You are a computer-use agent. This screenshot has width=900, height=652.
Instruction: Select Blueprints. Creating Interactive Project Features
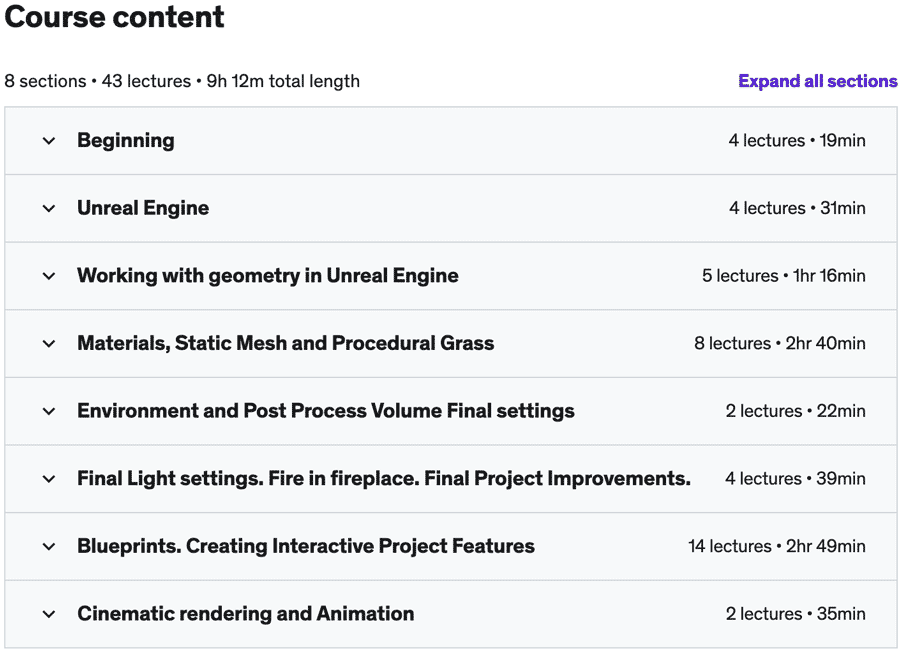click(x=306, y=546)
